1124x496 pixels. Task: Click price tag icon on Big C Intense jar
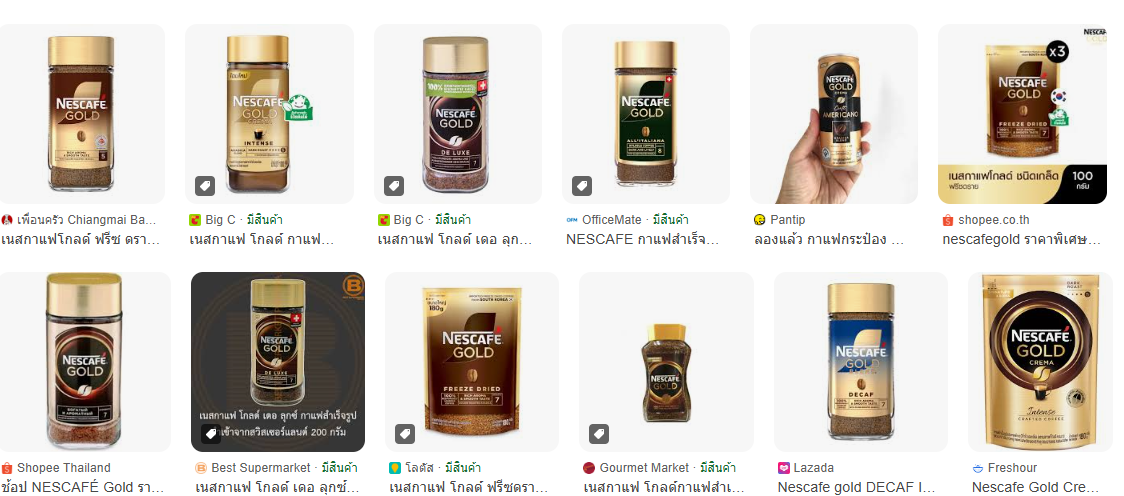(205, 186)
